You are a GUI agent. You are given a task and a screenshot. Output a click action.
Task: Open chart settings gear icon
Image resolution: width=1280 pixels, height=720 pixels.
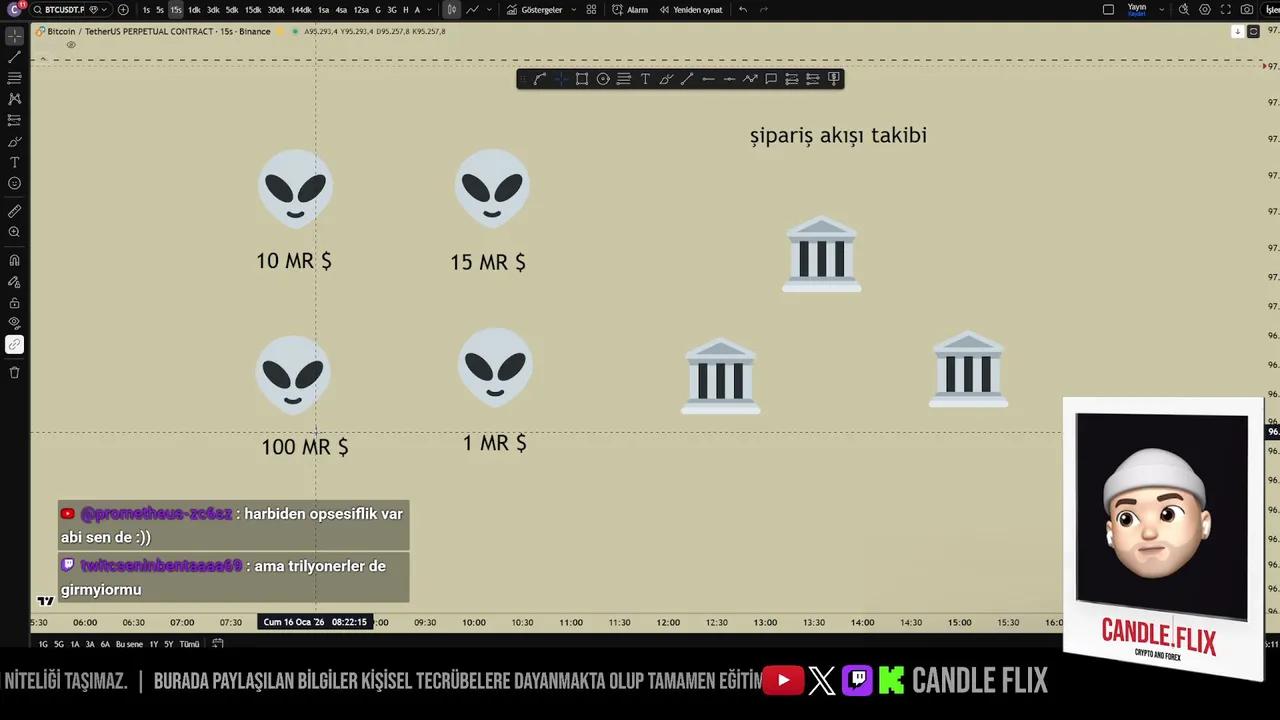click(x=1205, y=10)
